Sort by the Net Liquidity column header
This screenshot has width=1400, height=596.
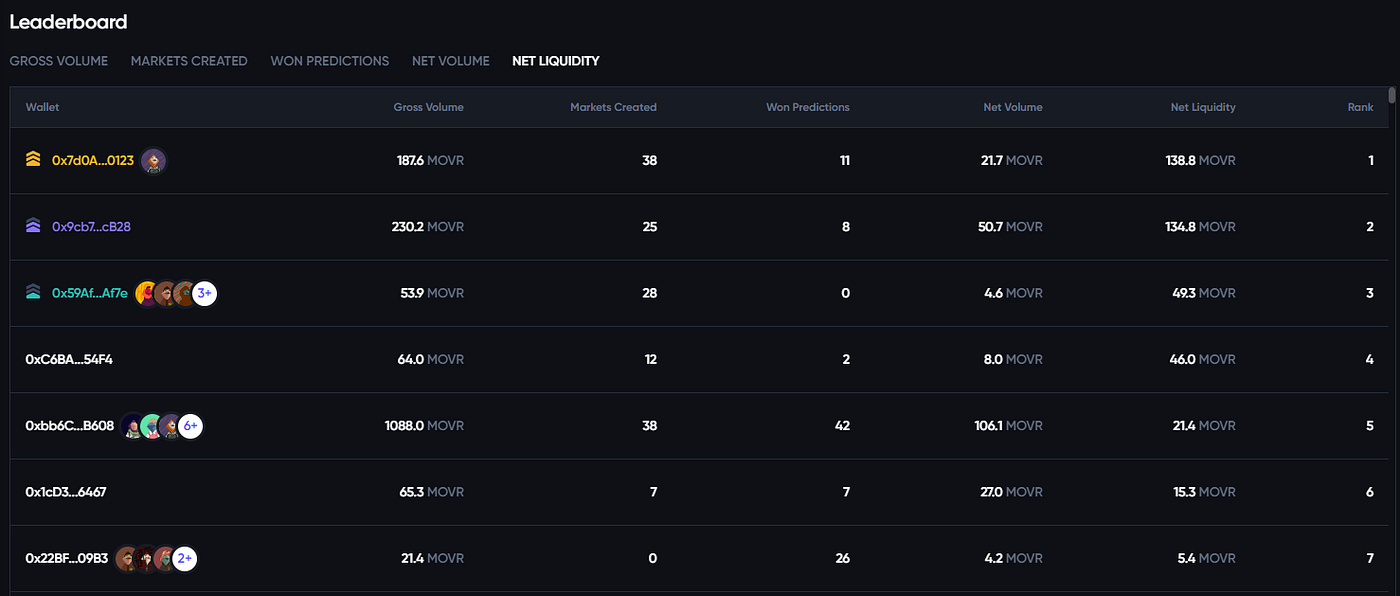1203,107
